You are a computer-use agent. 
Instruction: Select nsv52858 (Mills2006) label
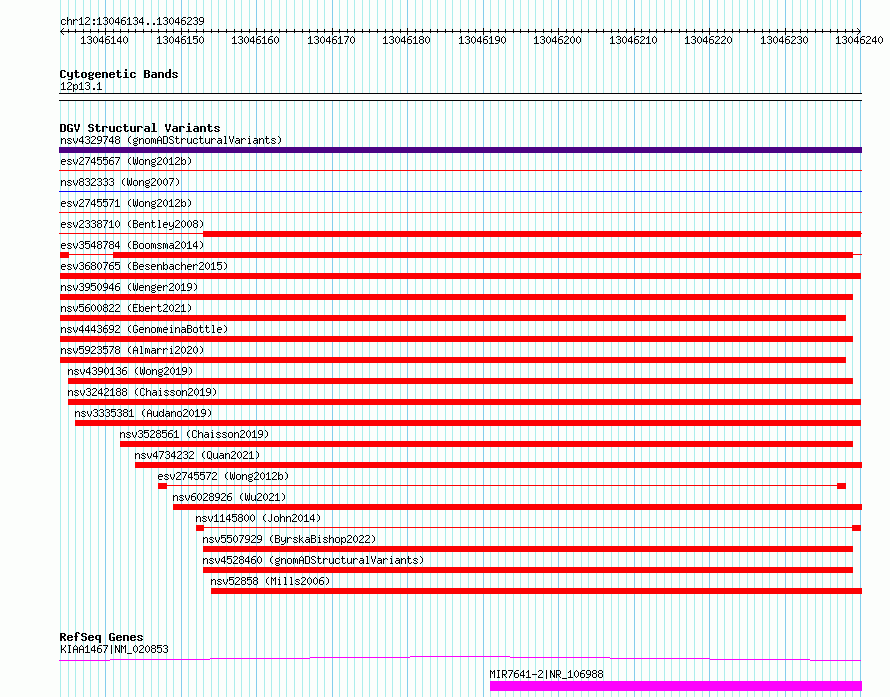270,581
